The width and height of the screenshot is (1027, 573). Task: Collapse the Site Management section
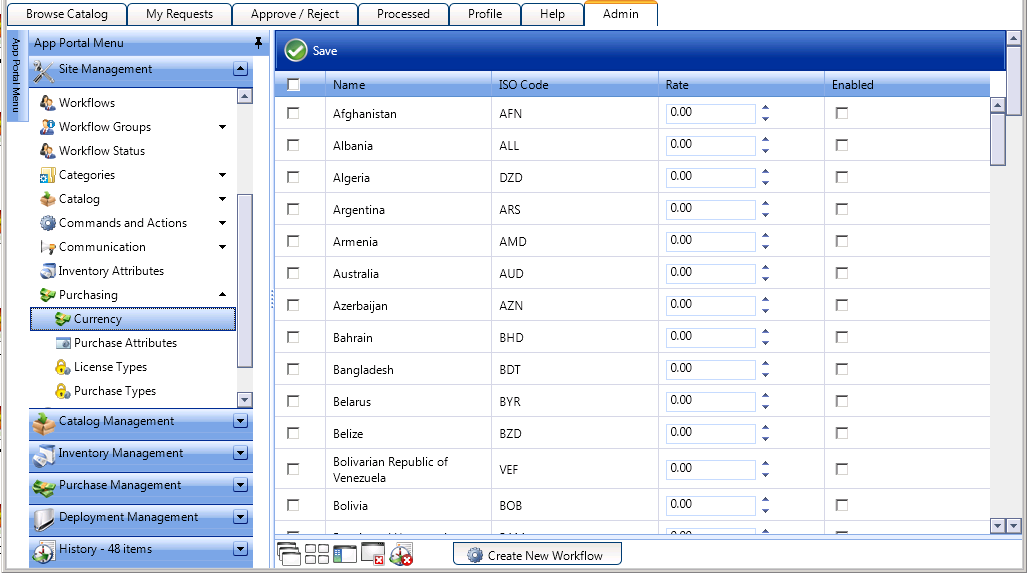tap(240, 69)
